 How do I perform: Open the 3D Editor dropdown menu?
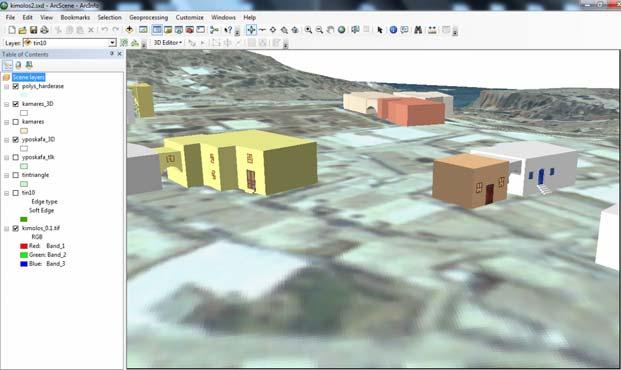pos(168,42)
